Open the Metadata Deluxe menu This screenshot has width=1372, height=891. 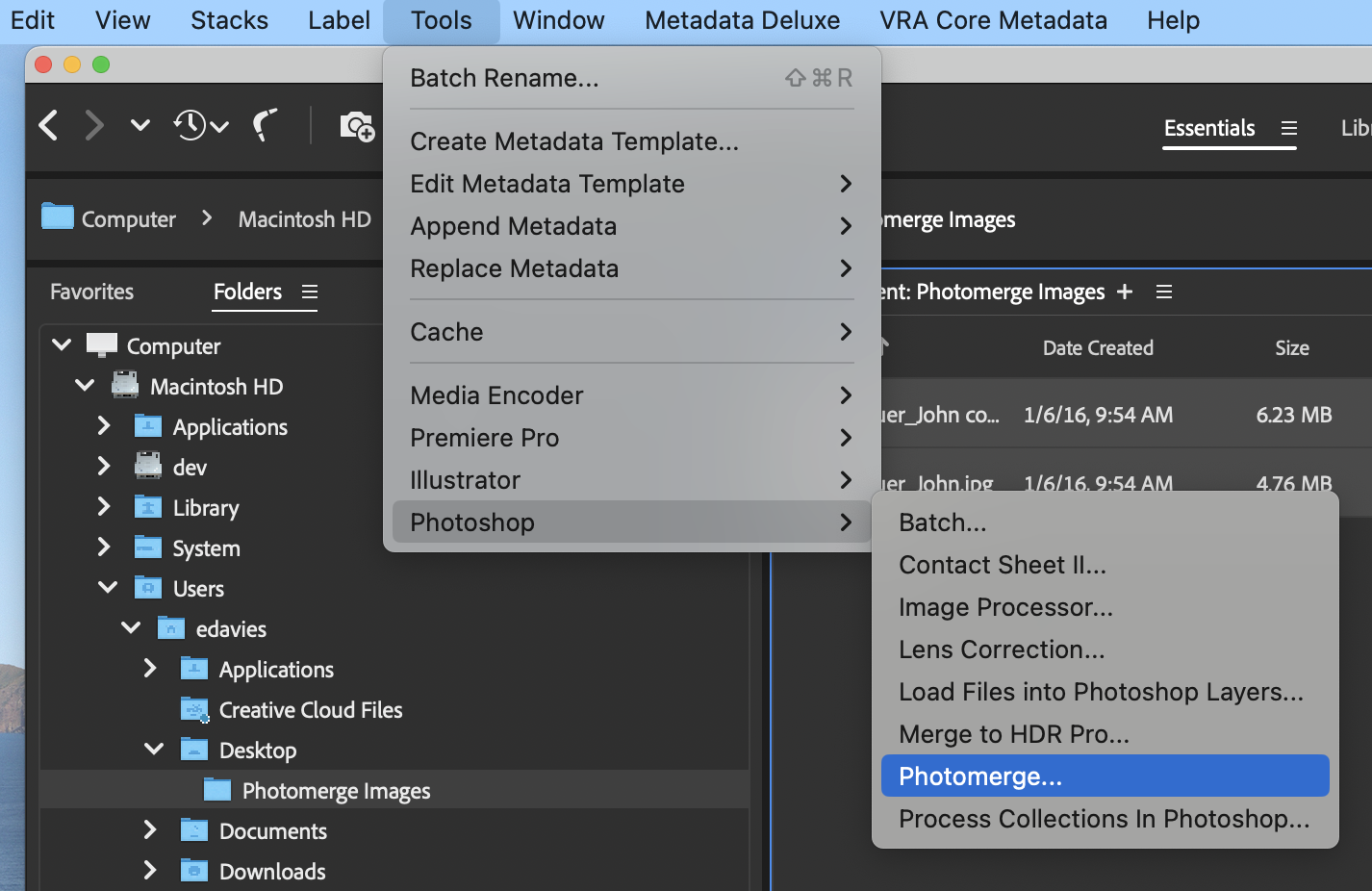742,20
